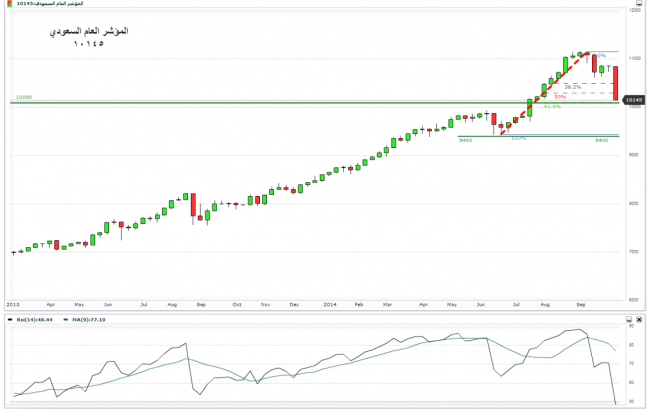Screen dimensions: 650x409
Task: Click the chart title reading 10145 at top
Action: coord(50,3)
